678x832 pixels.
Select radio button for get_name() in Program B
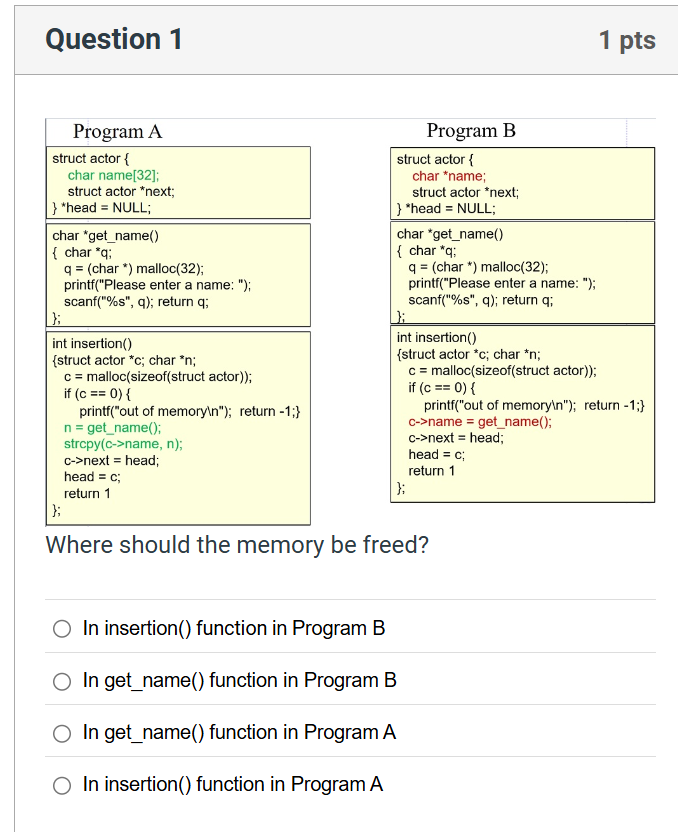60,680
